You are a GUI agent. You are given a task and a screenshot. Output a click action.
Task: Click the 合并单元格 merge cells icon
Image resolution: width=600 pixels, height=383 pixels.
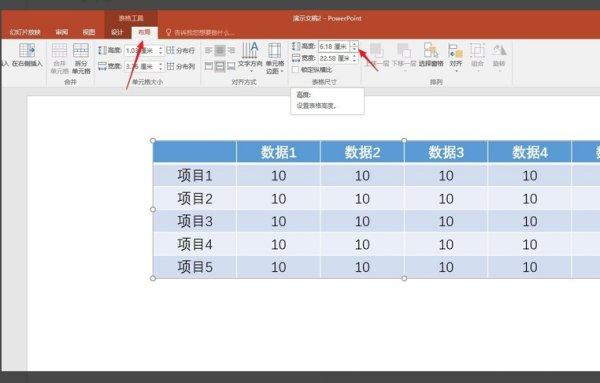pos(59,58)
